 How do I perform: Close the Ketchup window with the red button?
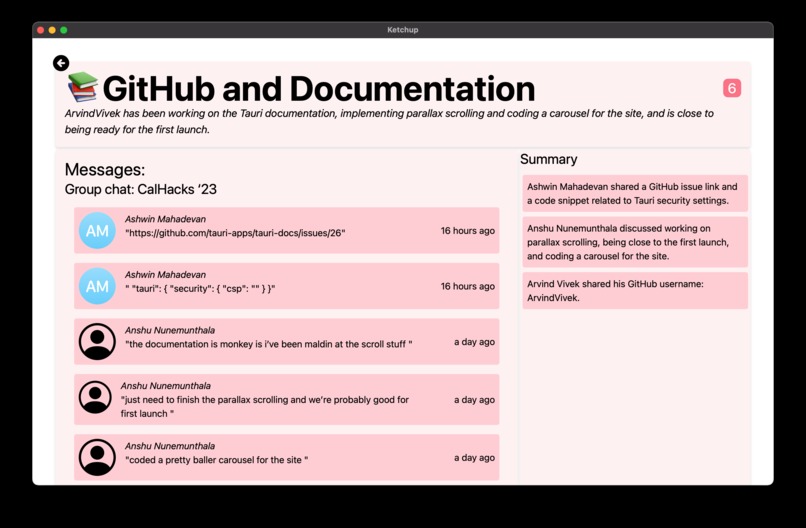(41, 30)
